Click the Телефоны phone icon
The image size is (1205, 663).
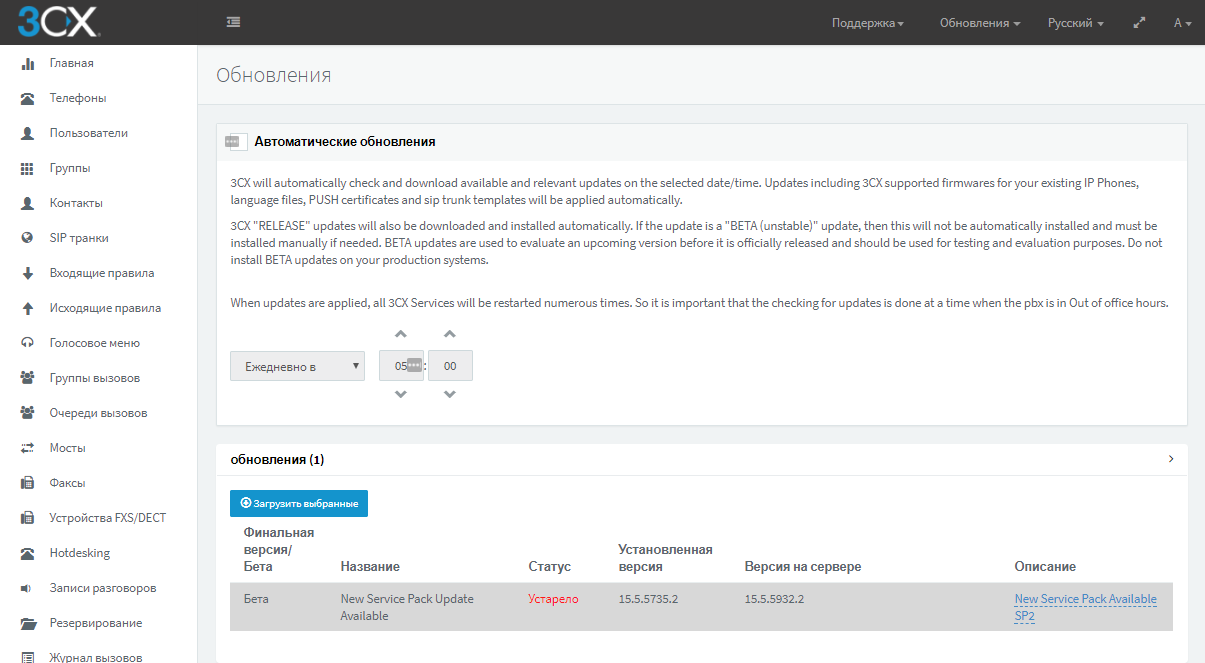[28, 98]
